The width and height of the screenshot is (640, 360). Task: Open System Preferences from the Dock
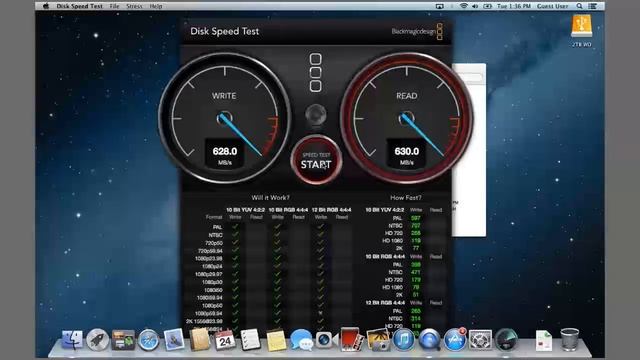480,340
